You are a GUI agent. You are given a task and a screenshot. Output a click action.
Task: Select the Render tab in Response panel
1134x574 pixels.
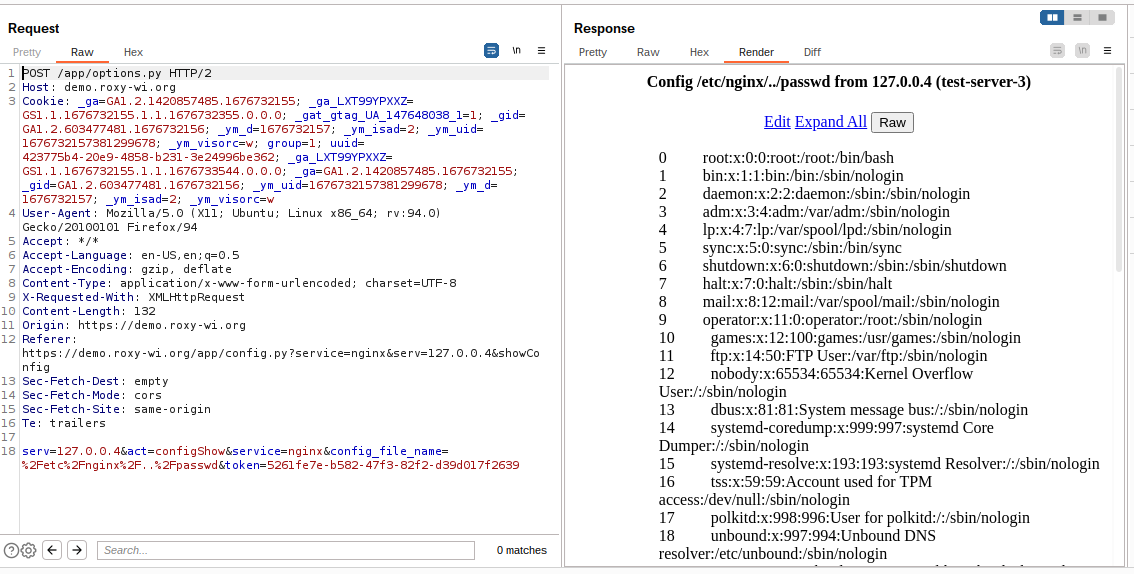click(x=756, y=52)
